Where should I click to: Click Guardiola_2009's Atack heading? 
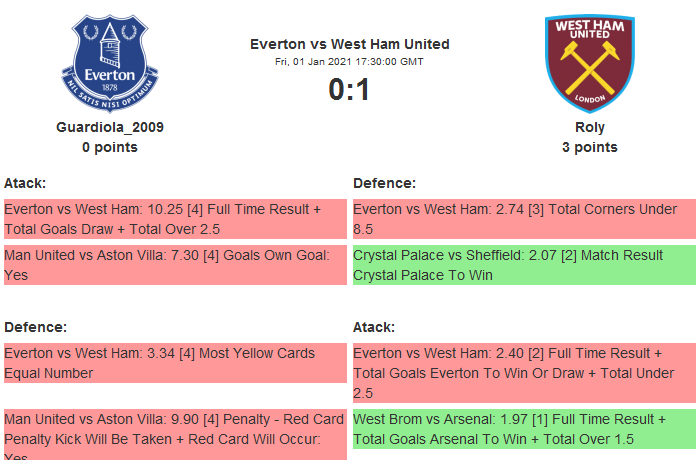click(x=25, y=183)
